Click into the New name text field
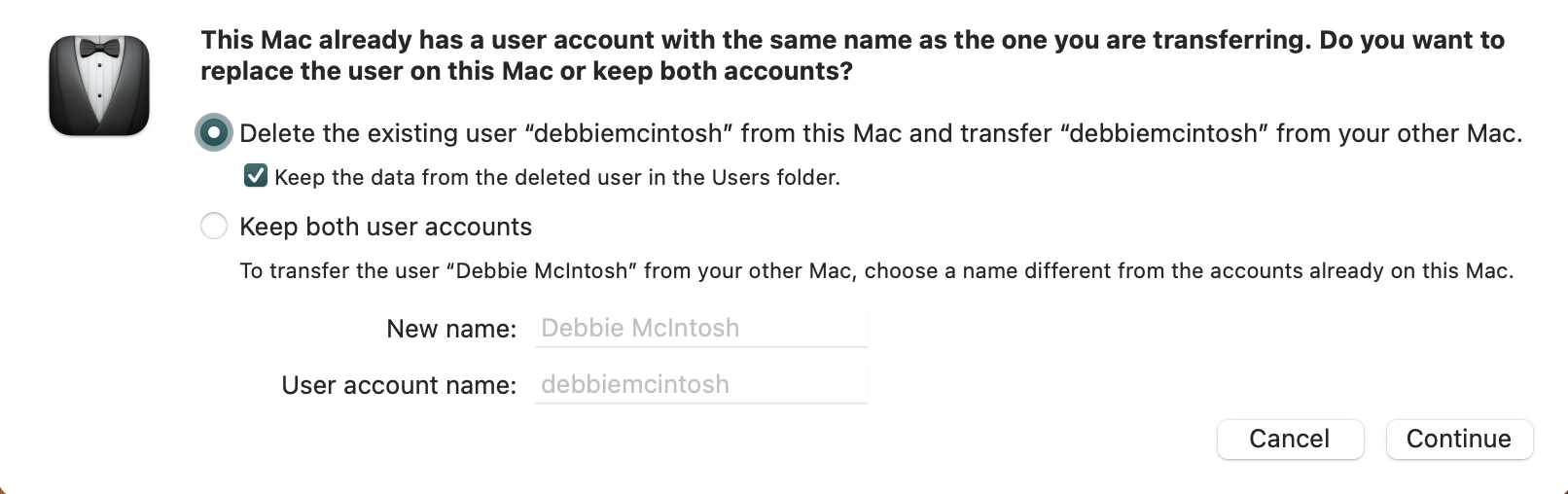This screenshot has width=1568, height=494. click(700, 329)
